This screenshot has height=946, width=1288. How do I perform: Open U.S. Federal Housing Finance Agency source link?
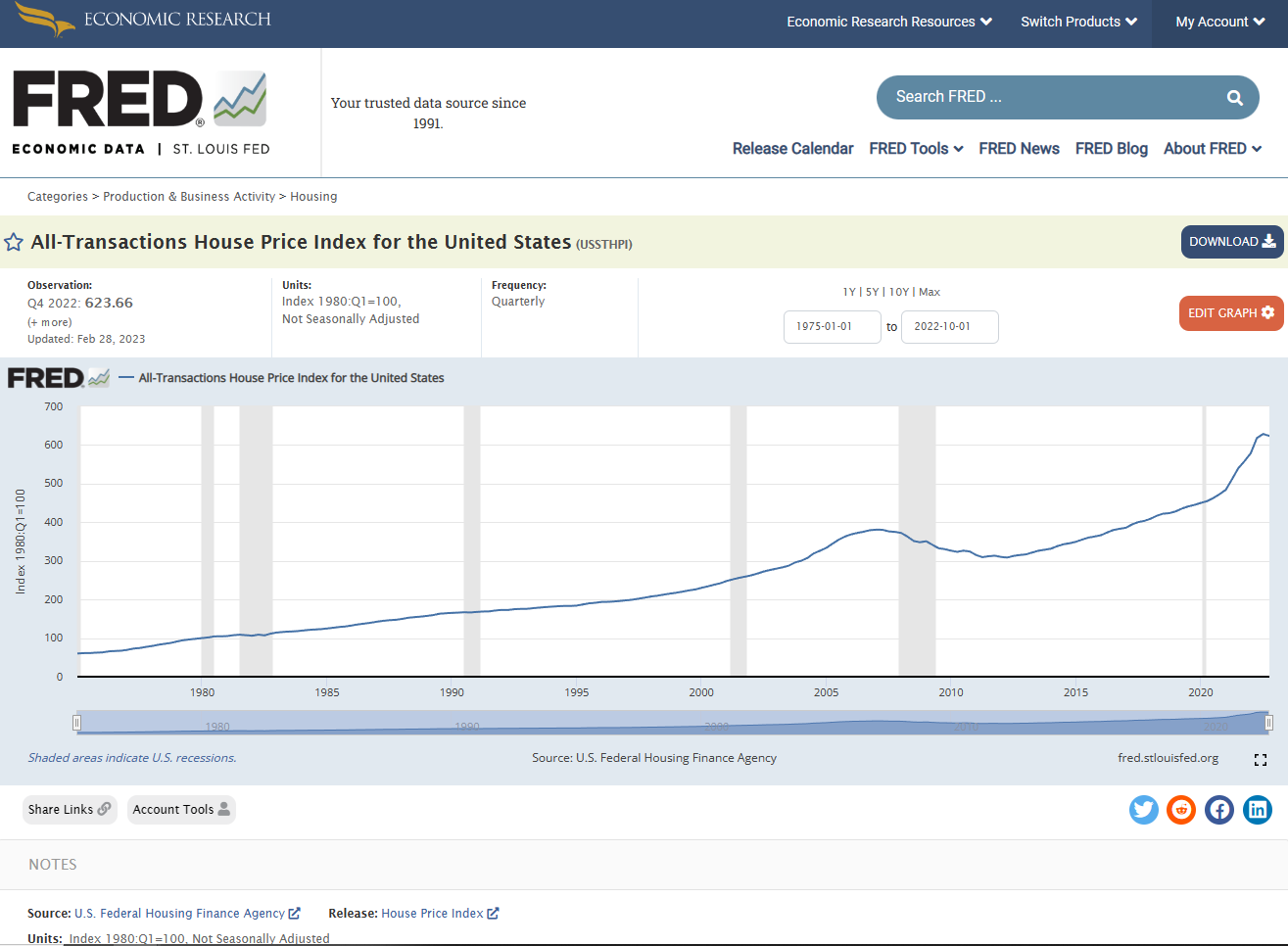click(x=187, y=914)
